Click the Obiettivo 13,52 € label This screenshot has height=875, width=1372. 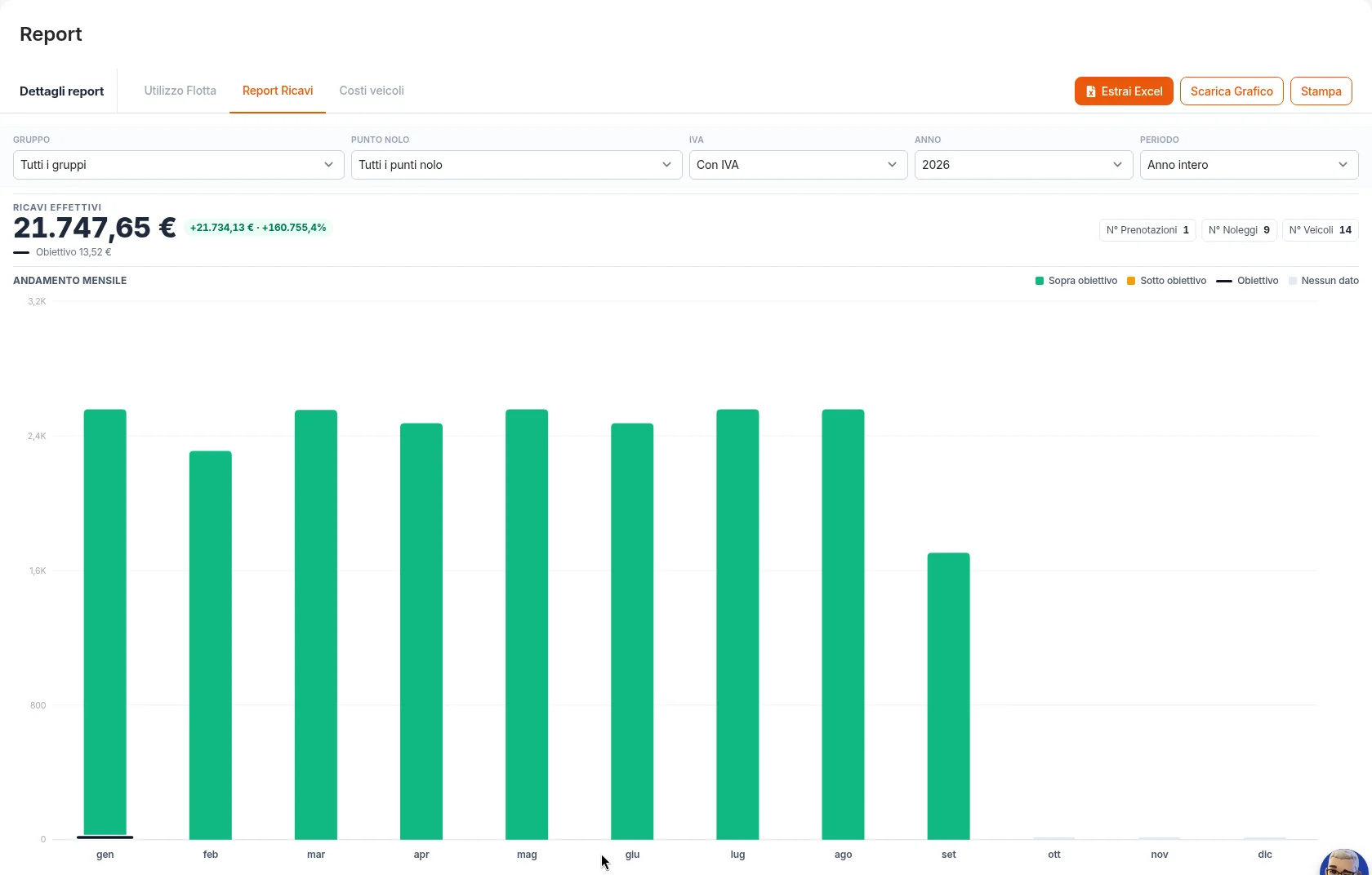coord(73,252)
